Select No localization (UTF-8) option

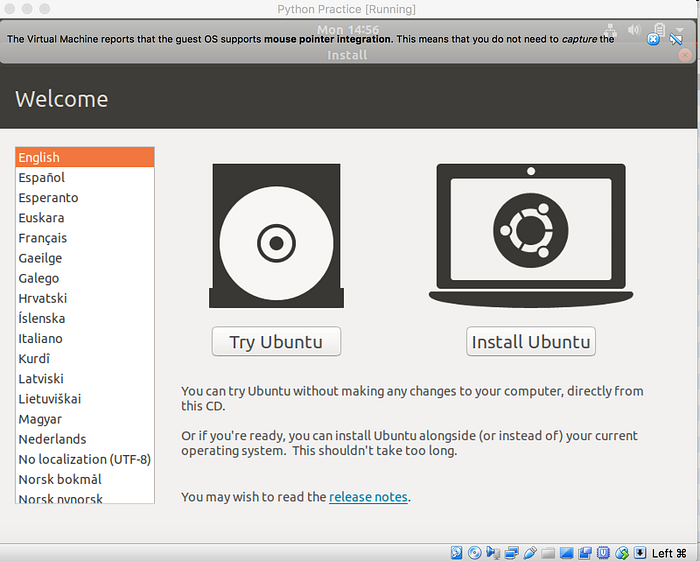click(85, 459)
